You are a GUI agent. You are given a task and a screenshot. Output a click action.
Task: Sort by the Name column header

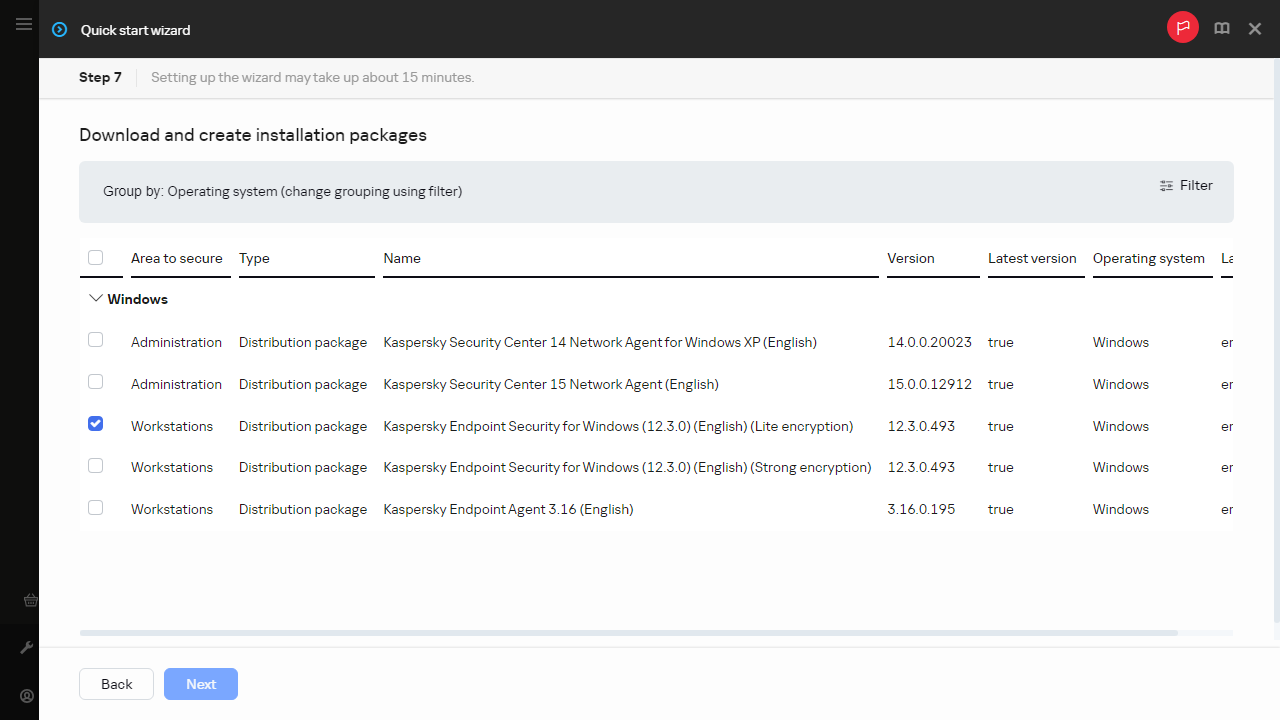(x=402, y=258)
